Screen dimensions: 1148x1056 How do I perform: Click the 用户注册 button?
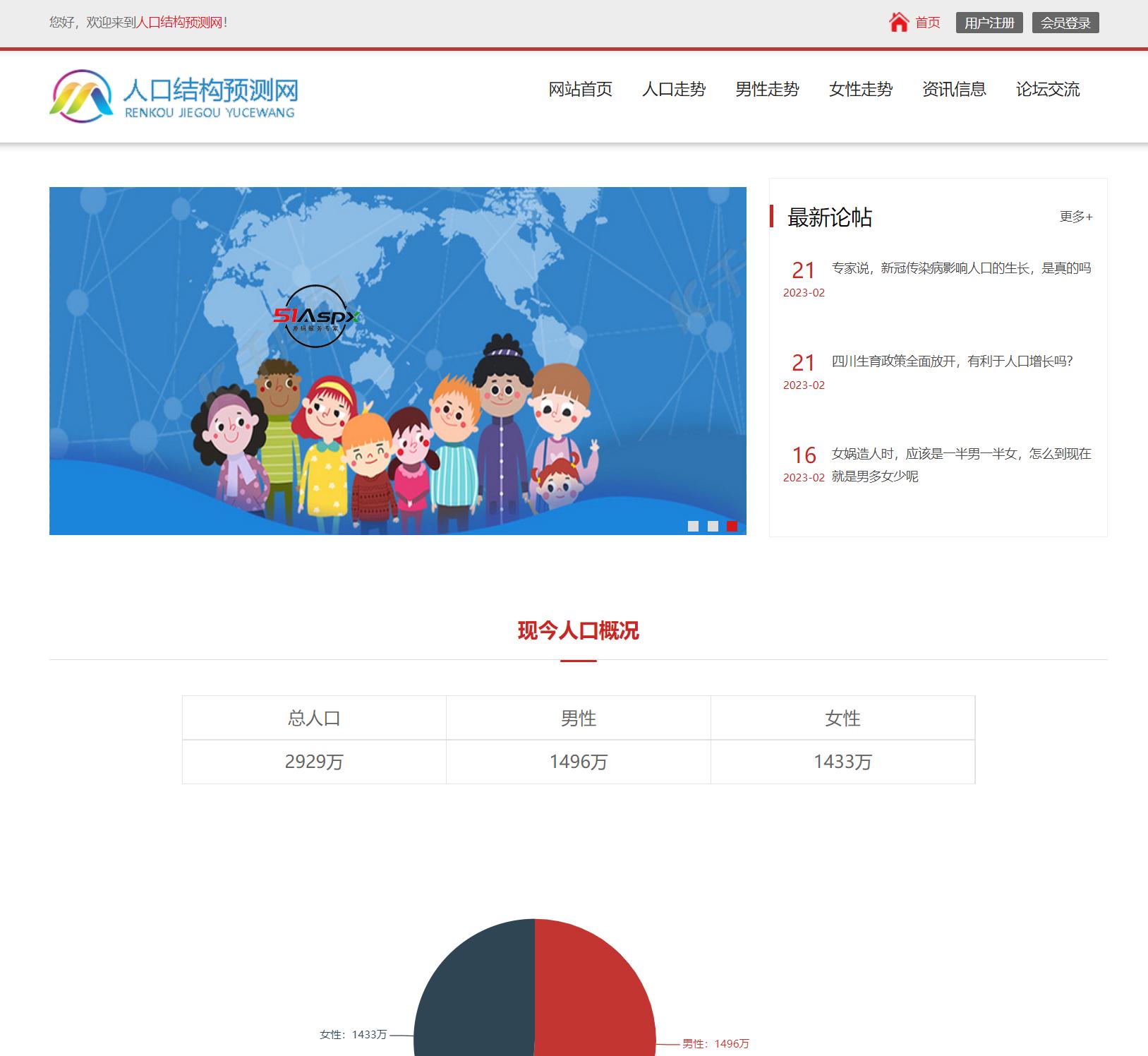coord(989,23)
